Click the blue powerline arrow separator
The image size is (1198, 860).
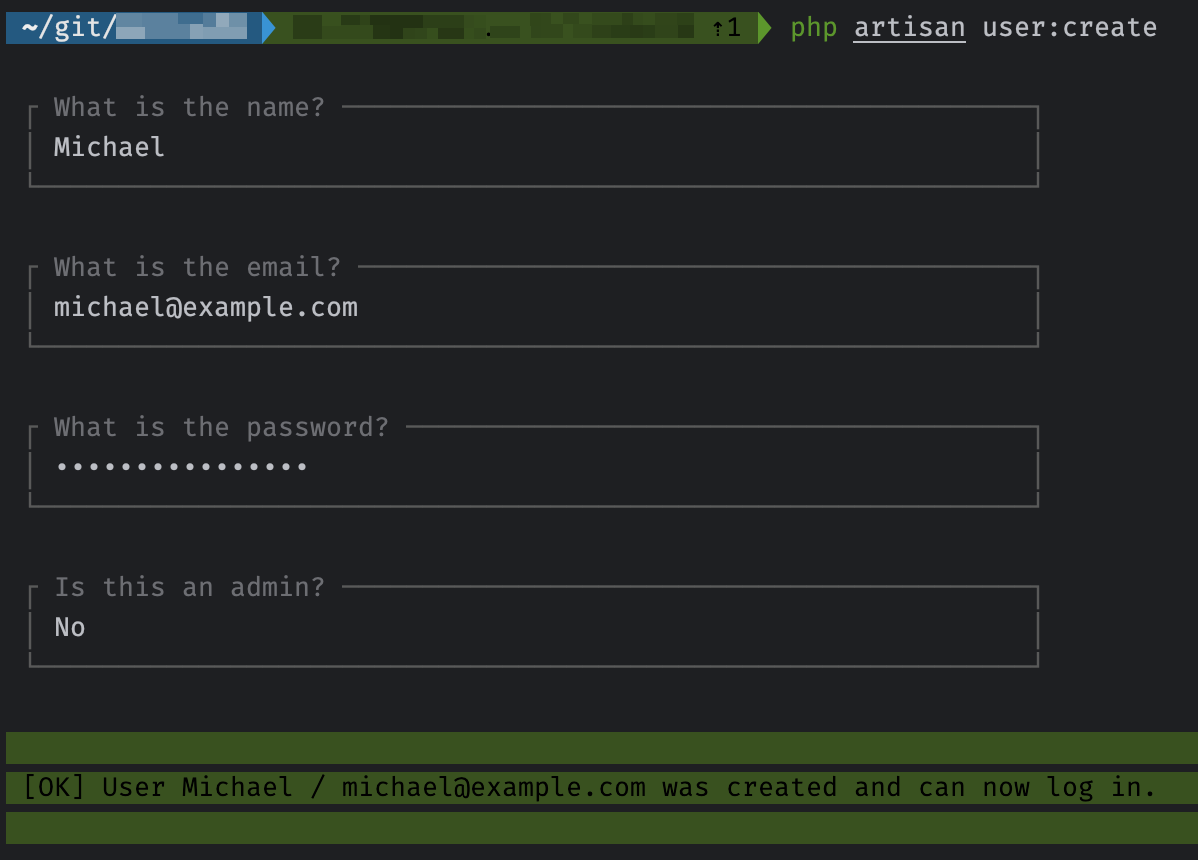coord(262,27)
